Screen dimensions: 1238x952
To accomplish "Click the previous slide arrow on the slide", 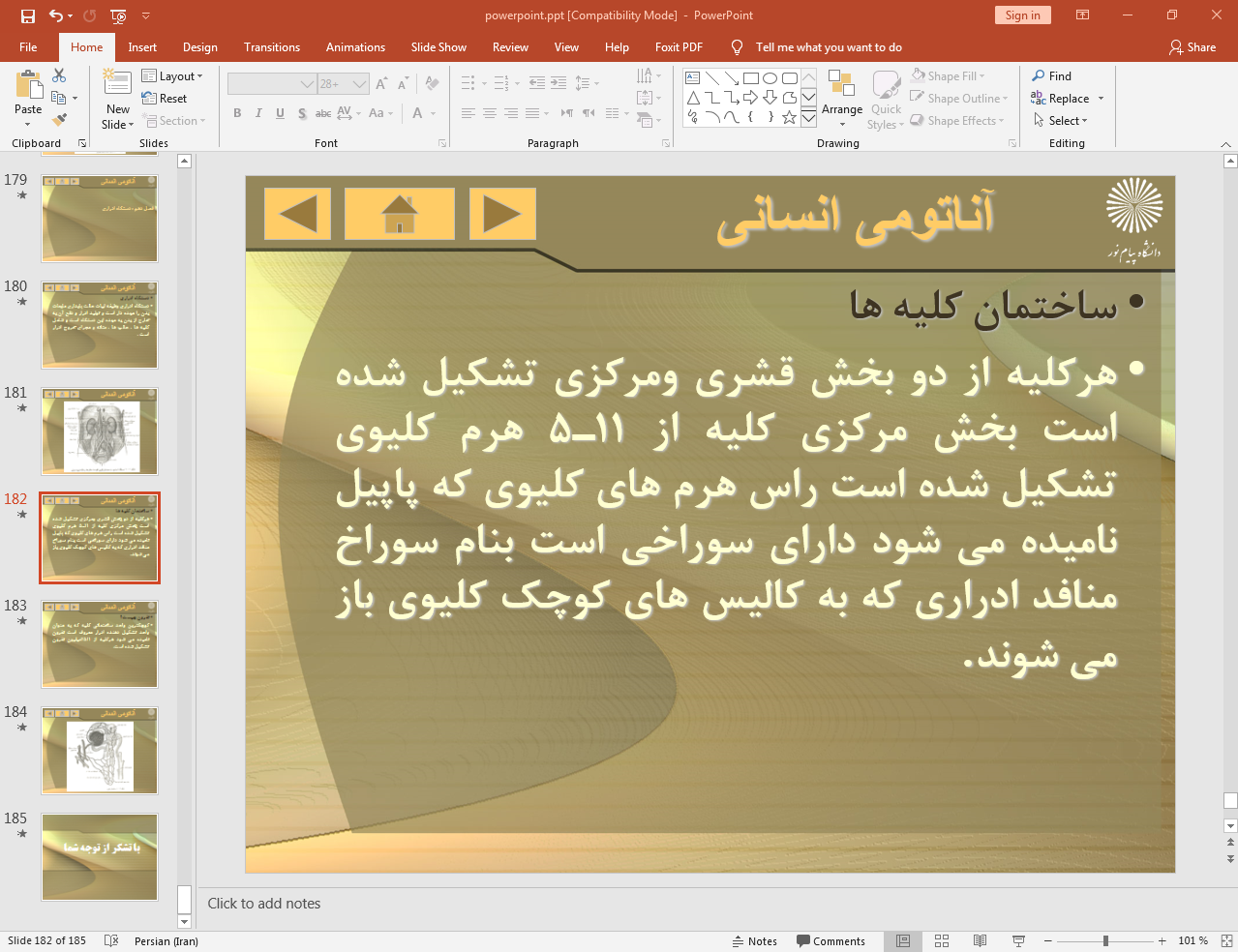I will 297,214.
